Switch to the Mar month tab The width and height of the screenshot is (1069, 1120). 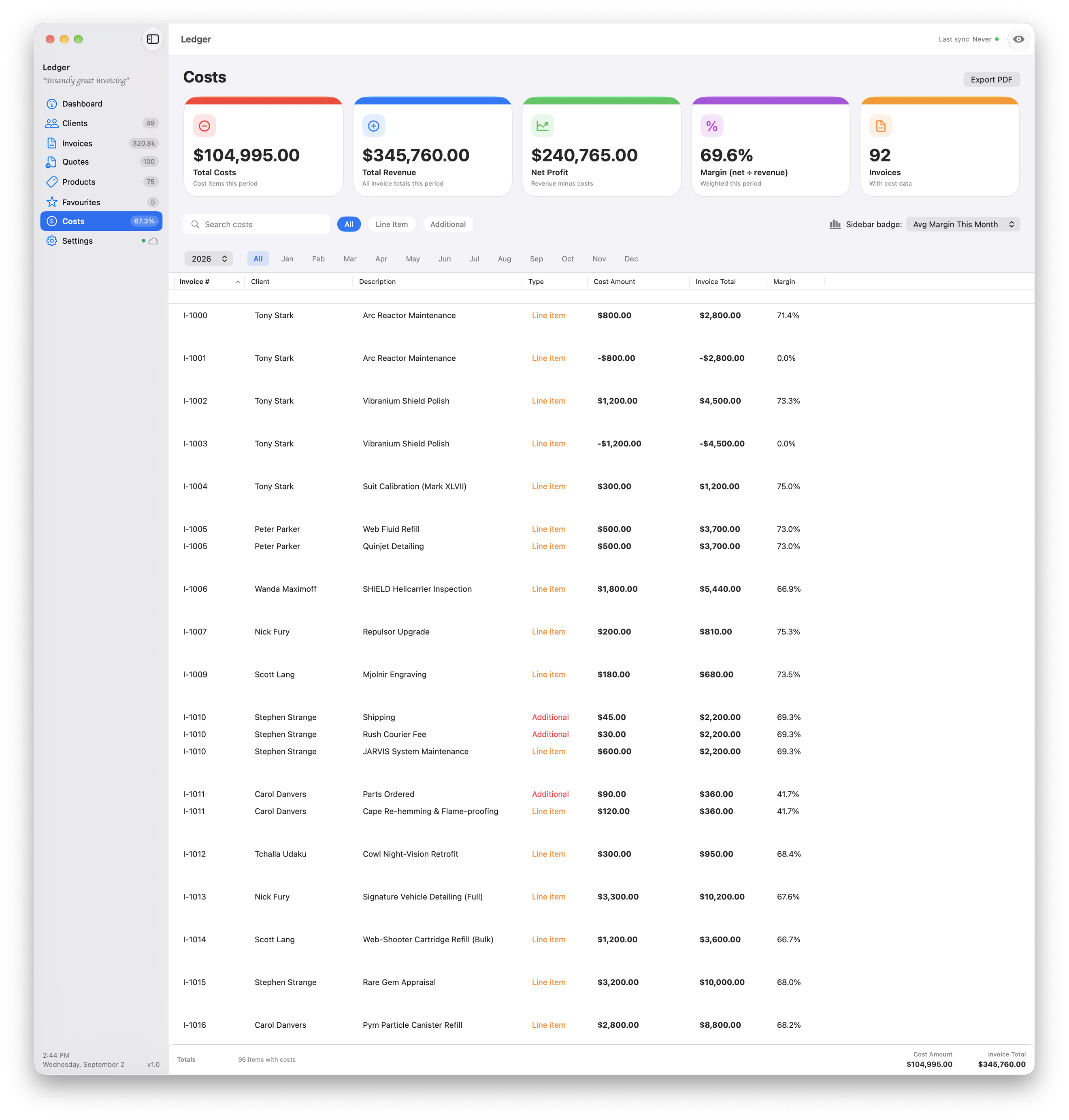click(350, 259)
